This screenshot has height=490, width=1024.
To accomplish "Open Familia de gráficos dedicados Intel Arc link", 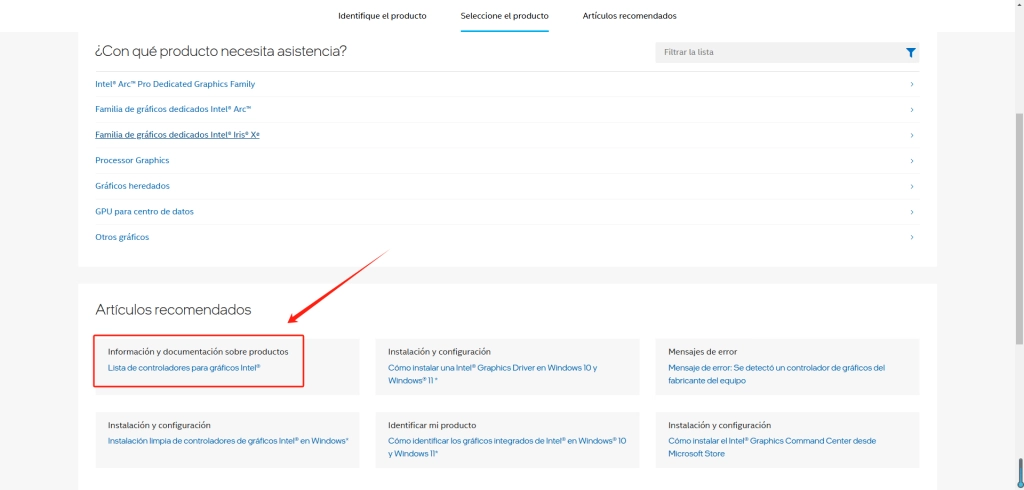I will coord(174,110).
